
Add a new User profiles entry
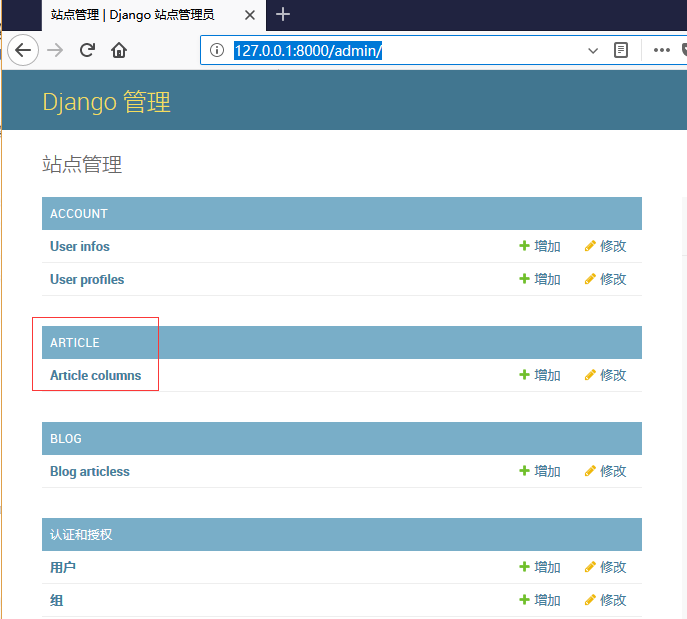[x=540, y=279]
